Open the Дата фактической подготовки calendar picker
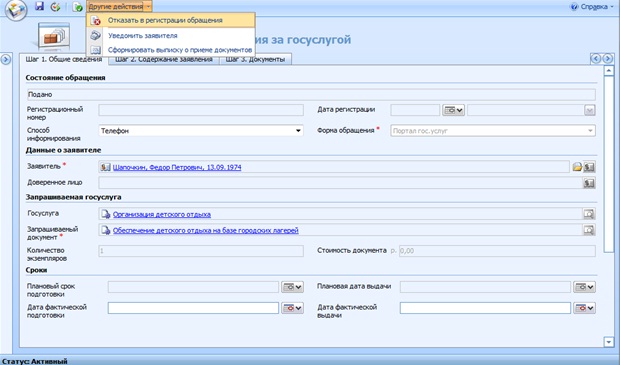 coord(293,308)
